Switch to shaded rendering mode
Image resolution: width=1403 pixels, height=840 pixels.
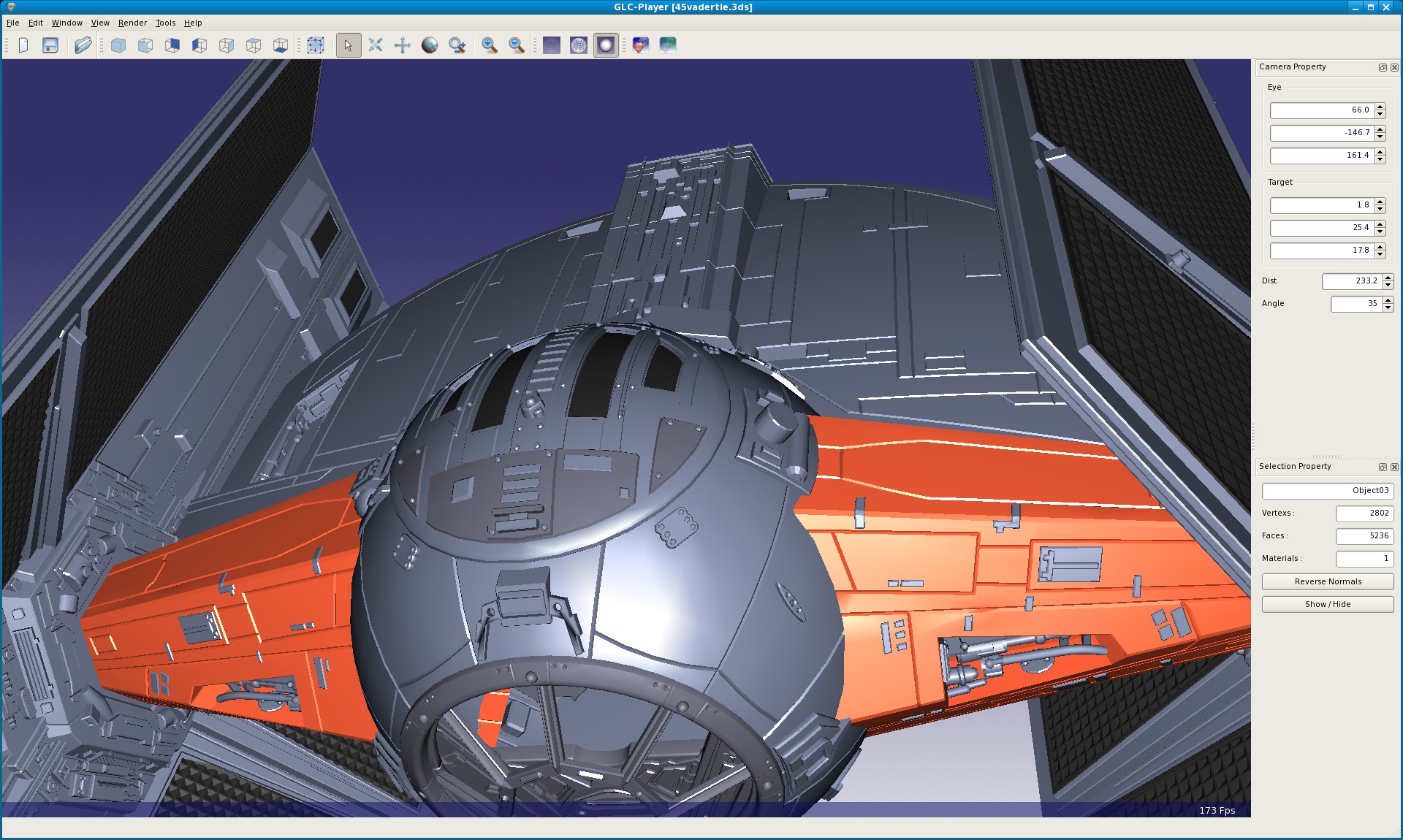606,45
